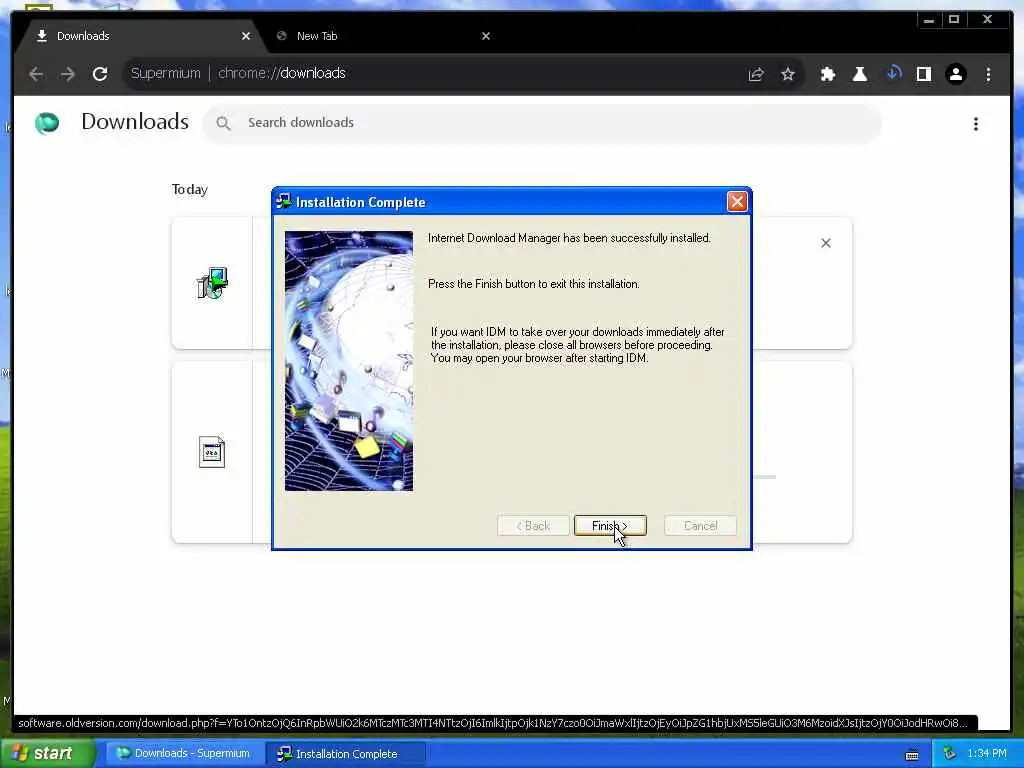
Task: Click the keyboard icon in system tray
Action: click(912, 755)
